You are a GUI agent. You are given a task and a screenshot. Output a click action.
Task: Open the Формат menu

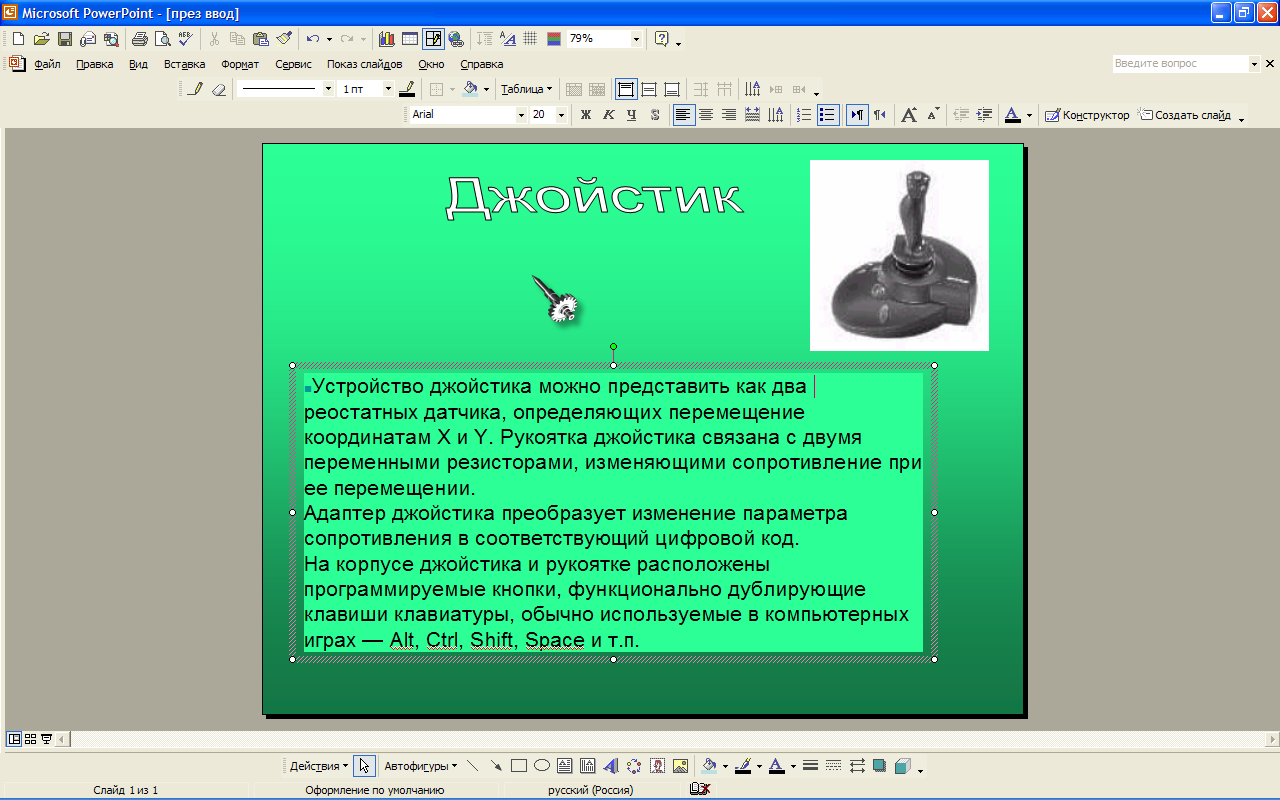240,64
